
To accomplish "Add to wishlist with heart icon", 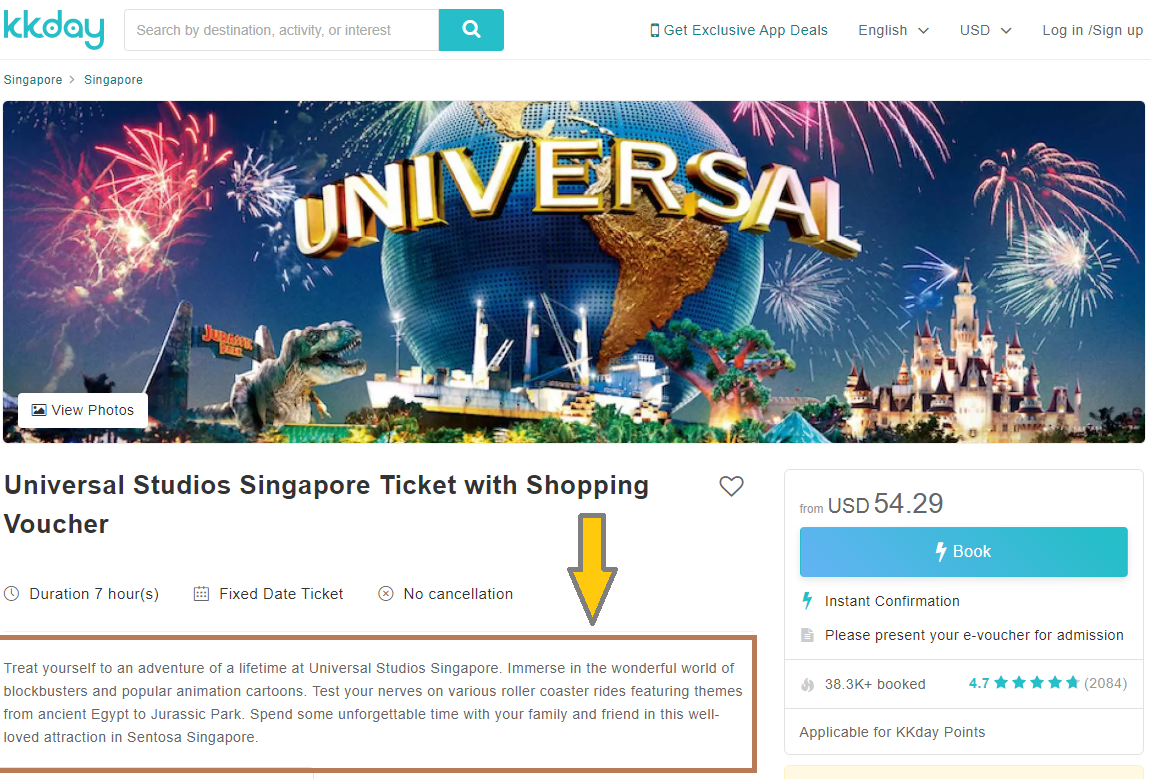I will pos(730,486).
